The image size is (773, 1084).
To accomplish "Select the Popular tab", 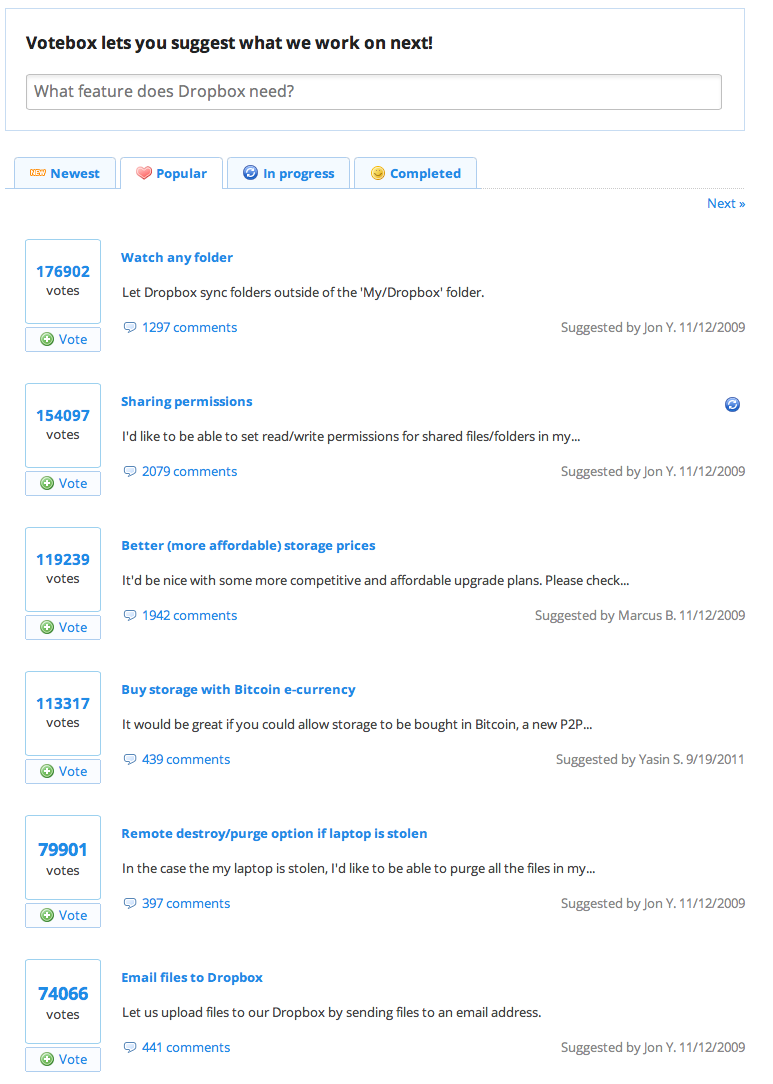I will tap(171, 173).
